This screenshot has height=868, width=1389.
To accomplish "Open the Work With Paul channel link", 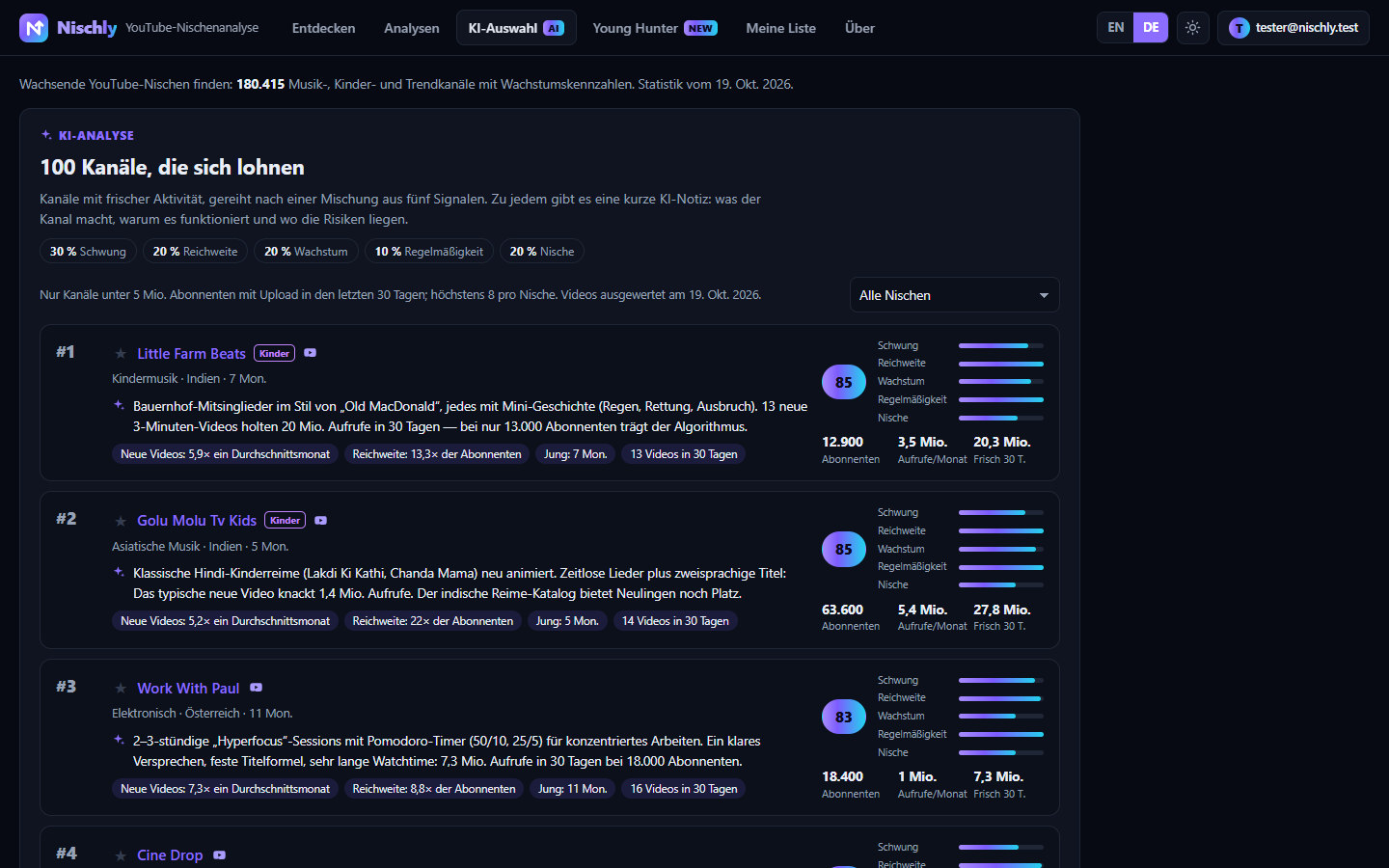I will pyautogui.click(x=188, y=689).
